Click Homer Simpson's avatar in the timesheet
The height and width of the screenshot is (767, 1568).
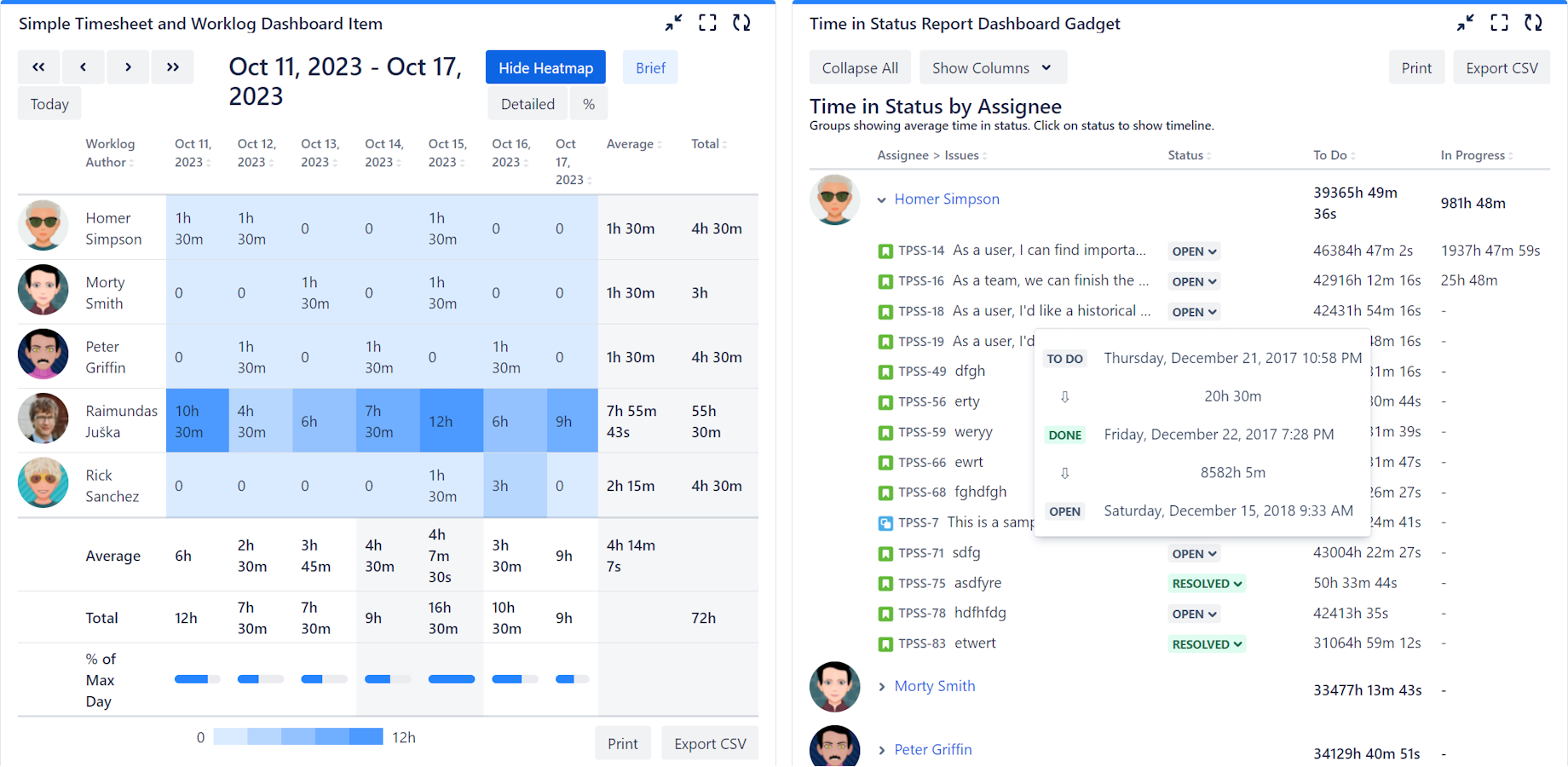43,226
